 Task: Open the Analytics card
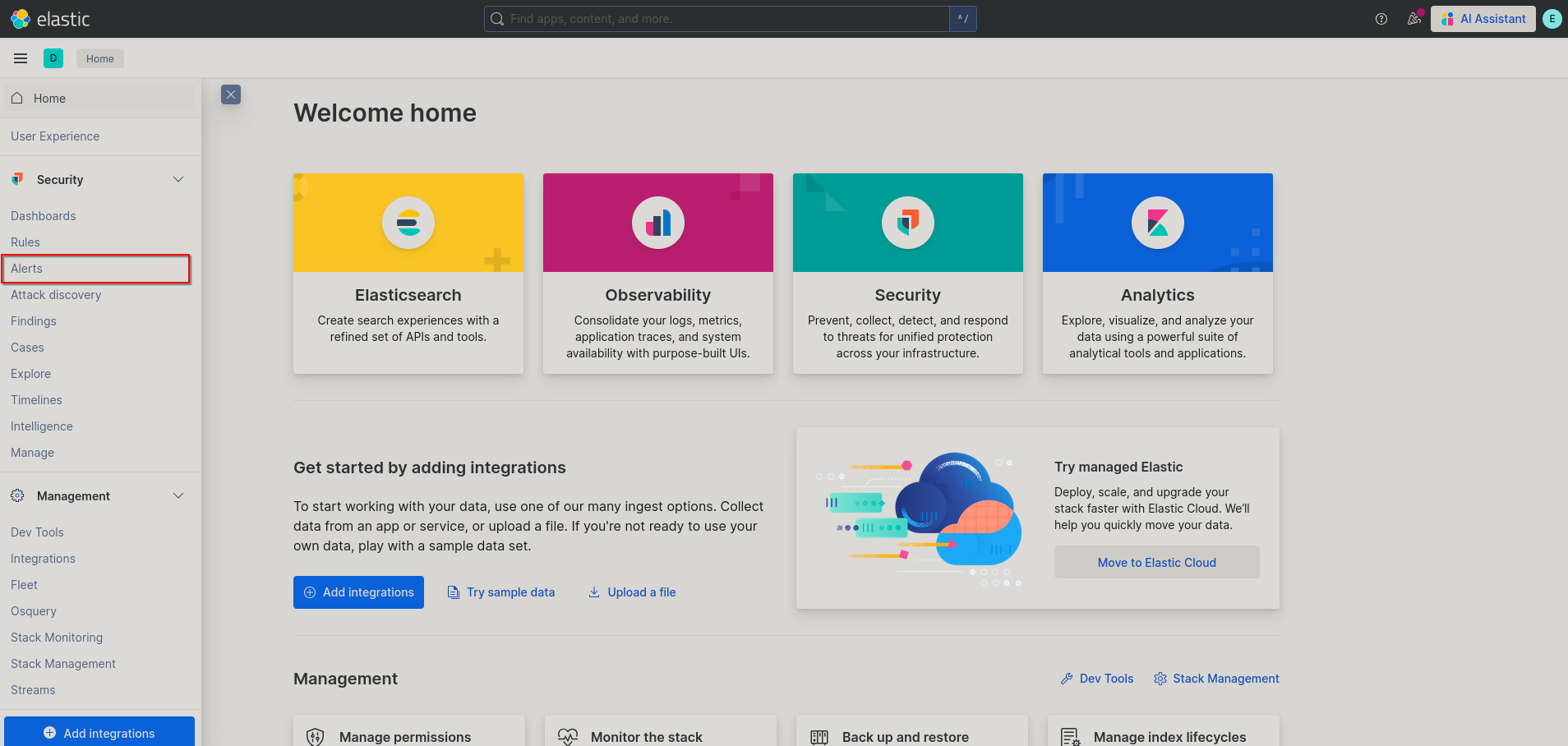point(1158,274)
